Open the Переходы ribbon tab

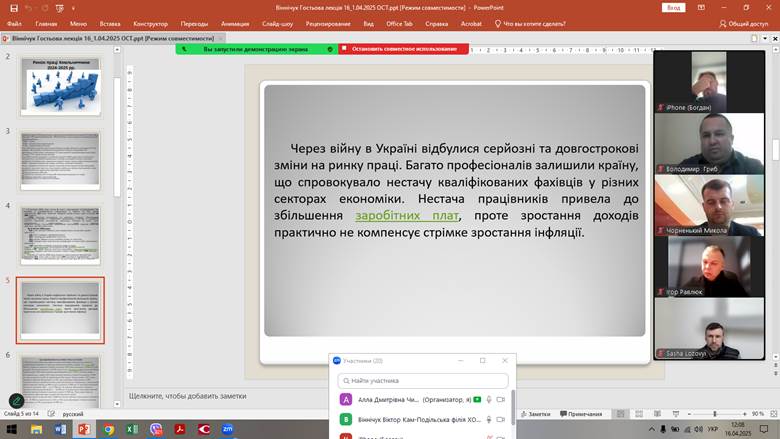(195, 23)
